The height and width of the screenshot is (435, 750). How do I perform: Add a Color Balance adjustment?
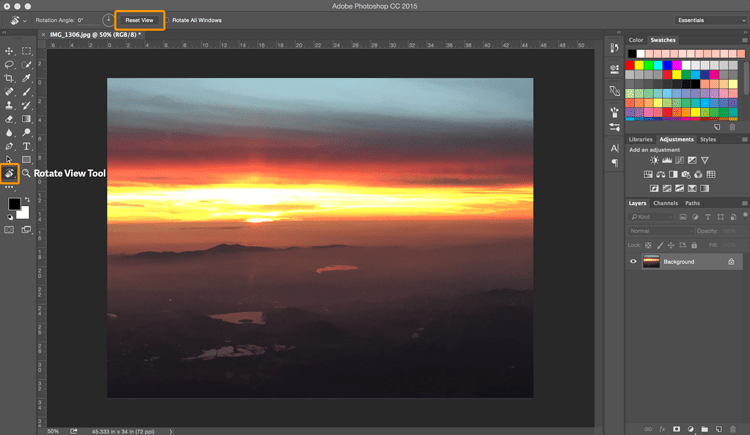pos(661,174)
